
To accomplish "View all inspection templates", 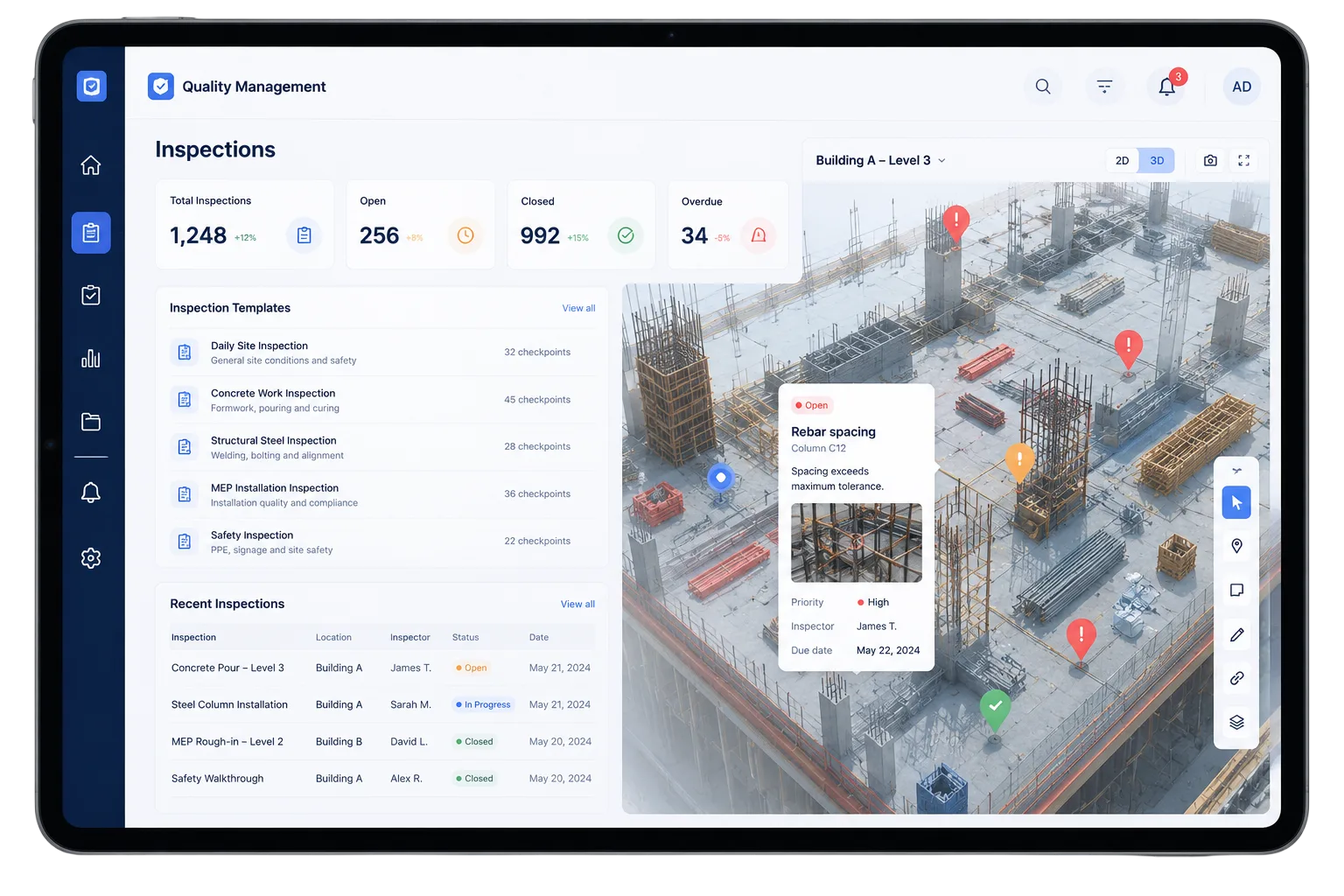I will 578,308.
